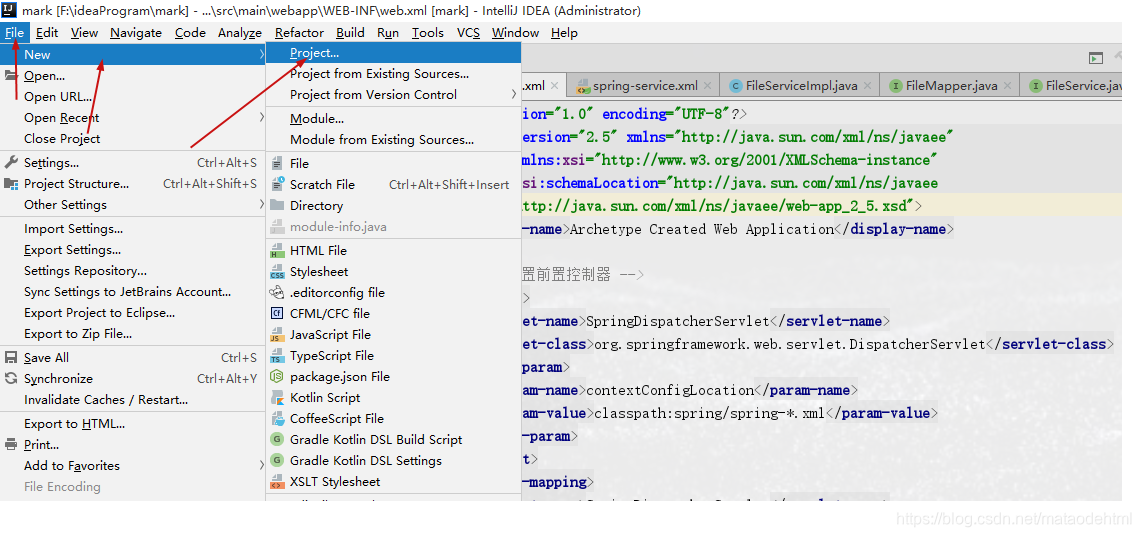Create an XSLT Stylesheet
This screenshot has width=1141, height=537.
(x=394, y=483)
